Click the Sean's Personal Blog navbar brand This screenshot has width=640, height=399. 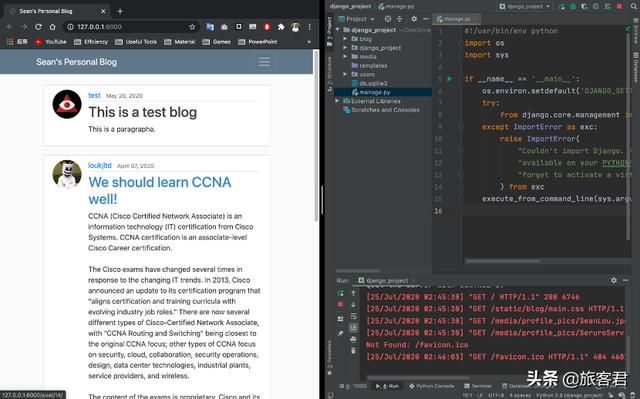pos(76,62)
